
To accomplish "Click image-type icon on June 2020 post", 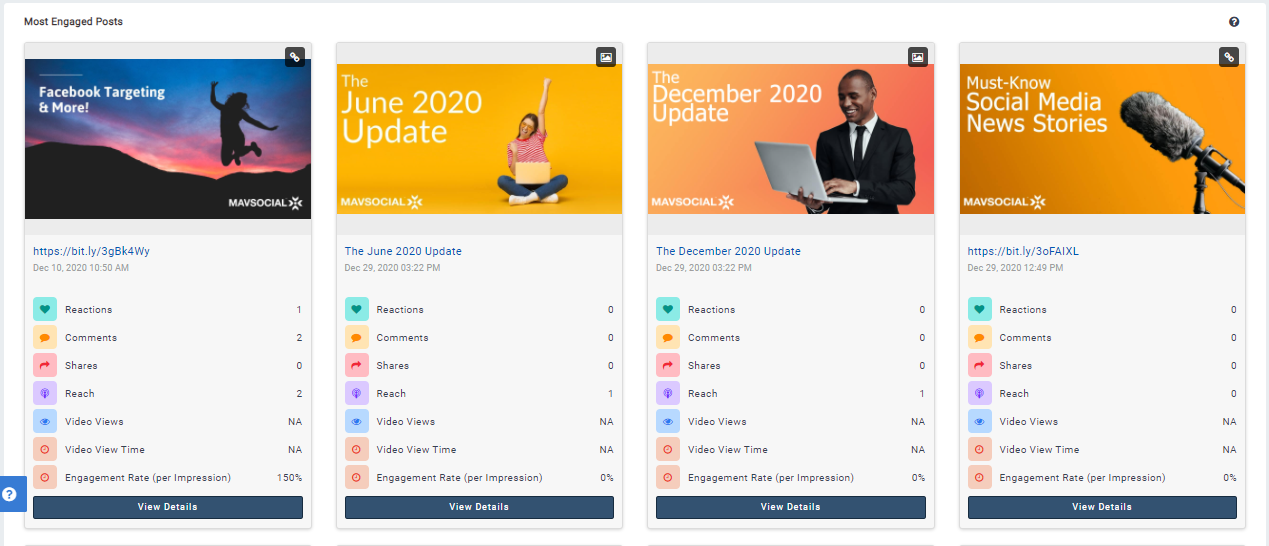I will 606,57.
